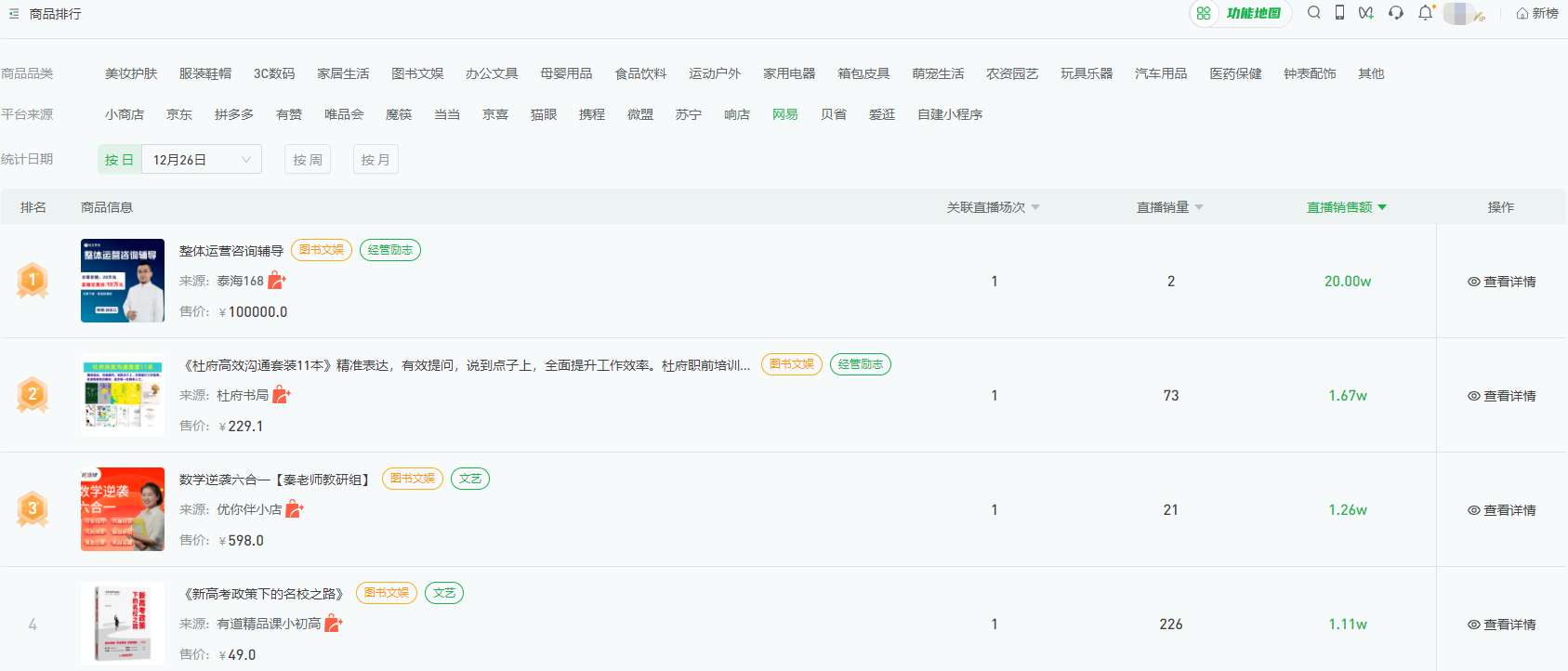The height and width of the screenshot is (671, 1568).
Task: Open customer service headset icon
Action: tap(1395, 13)
